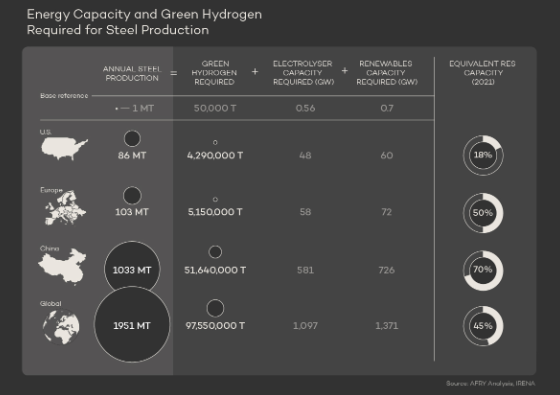Click the 1 MT base value
Screen dimensions: 560x395
(143, 108)
